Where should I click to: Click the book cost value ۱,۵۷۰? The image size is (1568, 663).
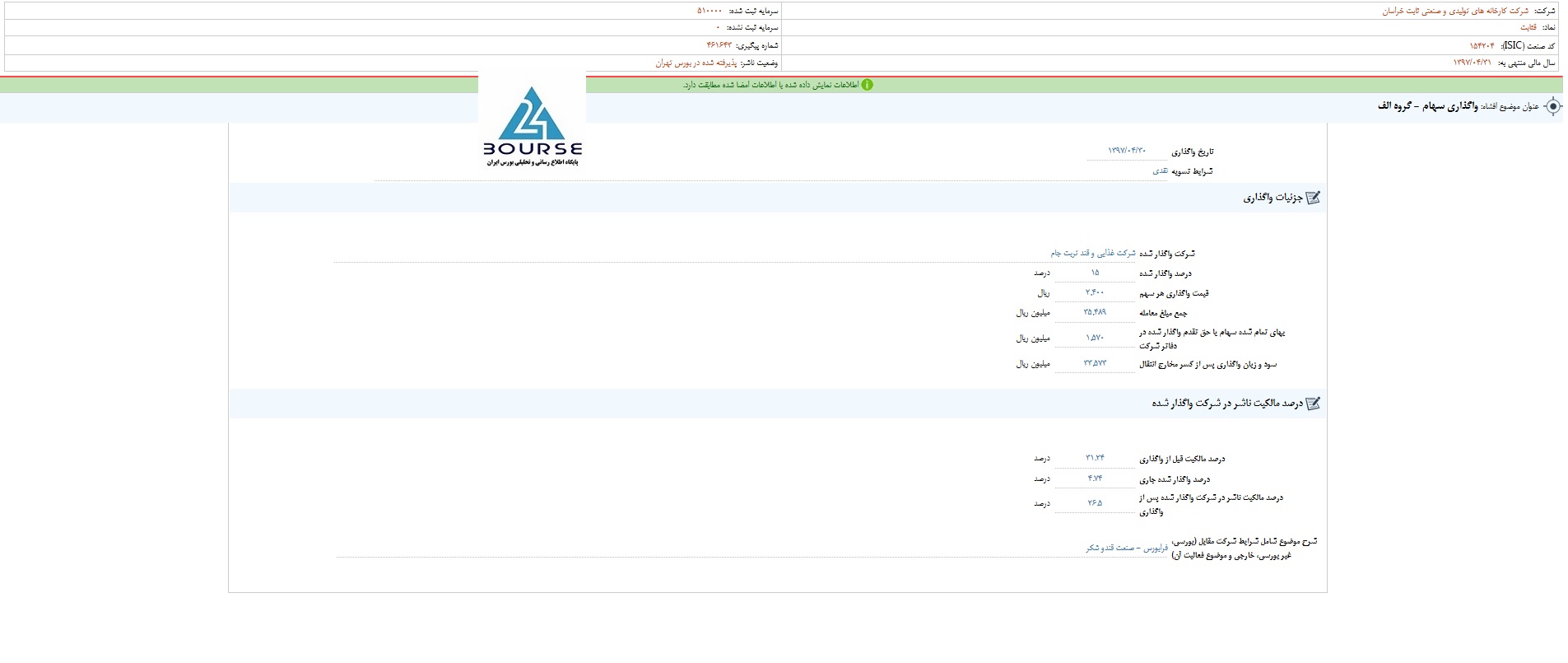1095,338
